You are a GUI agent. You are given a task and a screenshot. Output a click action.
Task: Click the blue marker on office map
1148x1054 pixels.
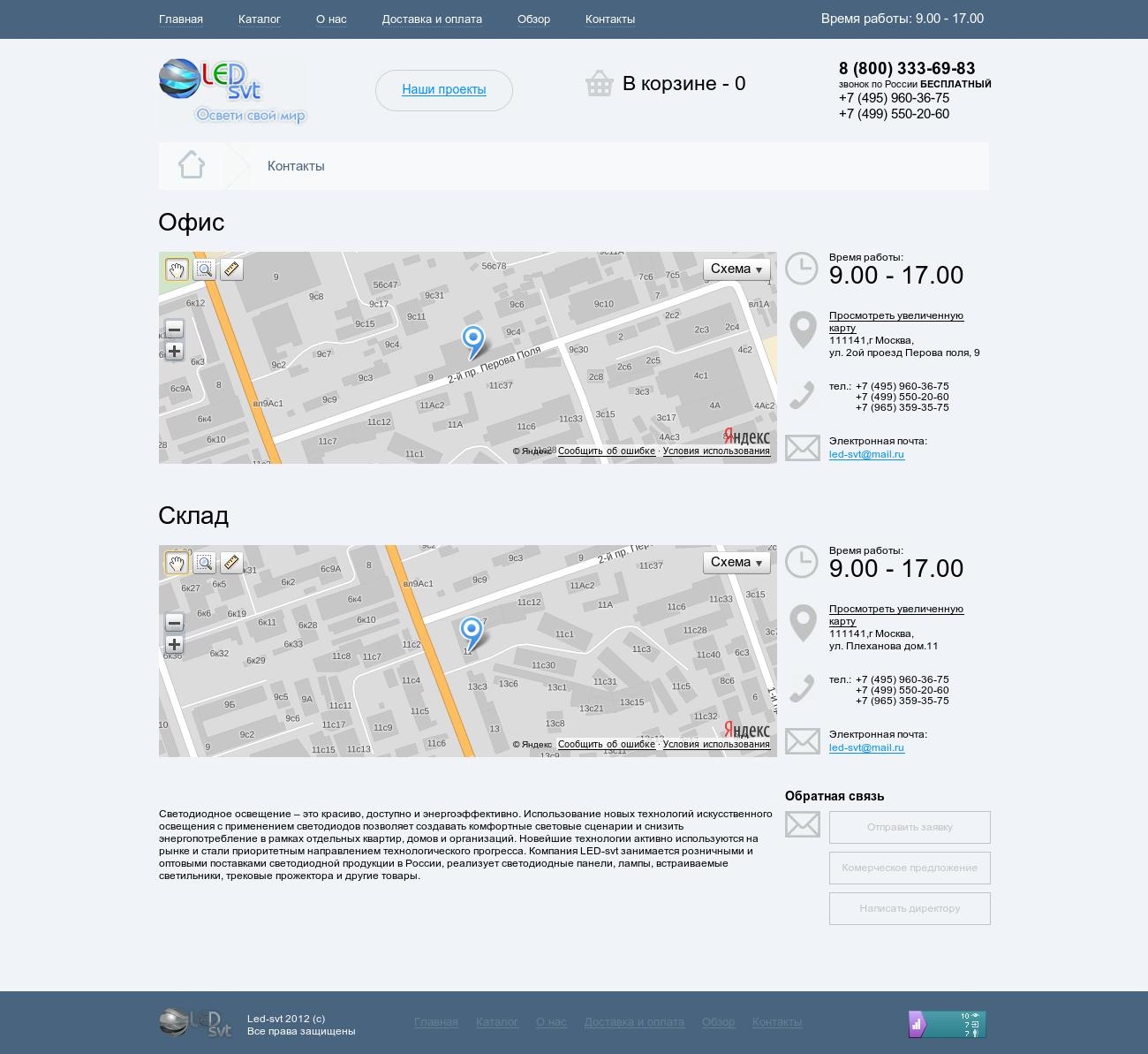(x=473, y=340)
